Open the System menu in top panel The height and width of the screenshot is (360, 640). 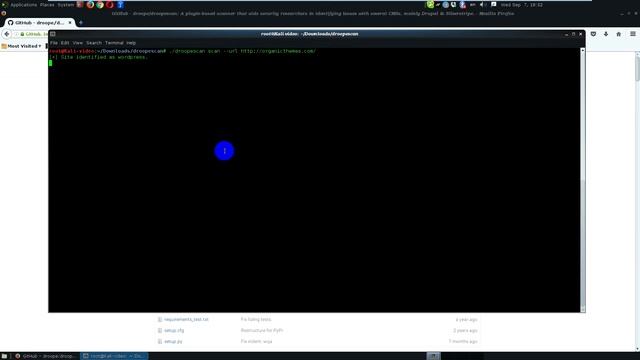(x=65, y=5)
